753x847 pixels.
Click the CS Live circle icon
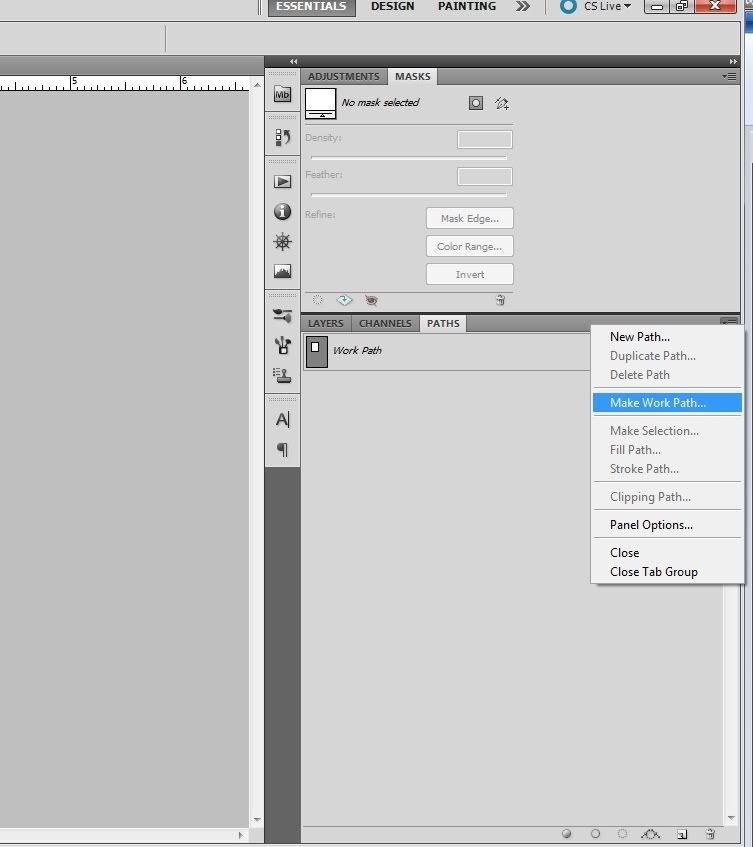tap(568, 6)
